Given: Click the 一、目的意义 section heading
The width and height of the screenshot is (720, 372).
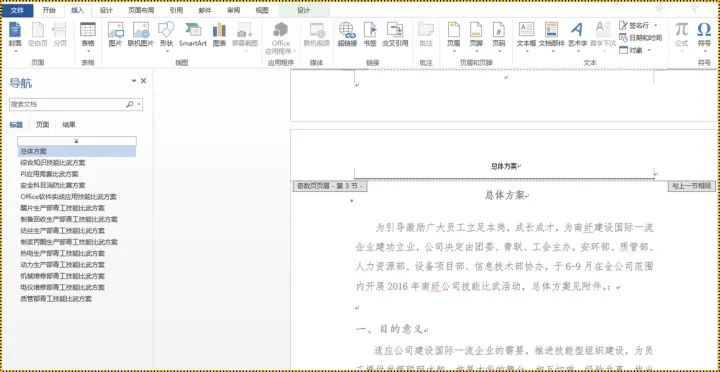Looking at the screenshot, I should 389,329.
